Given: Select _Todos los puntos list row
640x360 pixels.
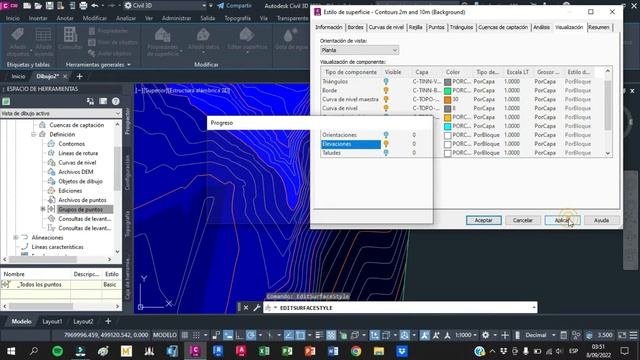Looking at the screenshot, I should pos(61,284).
